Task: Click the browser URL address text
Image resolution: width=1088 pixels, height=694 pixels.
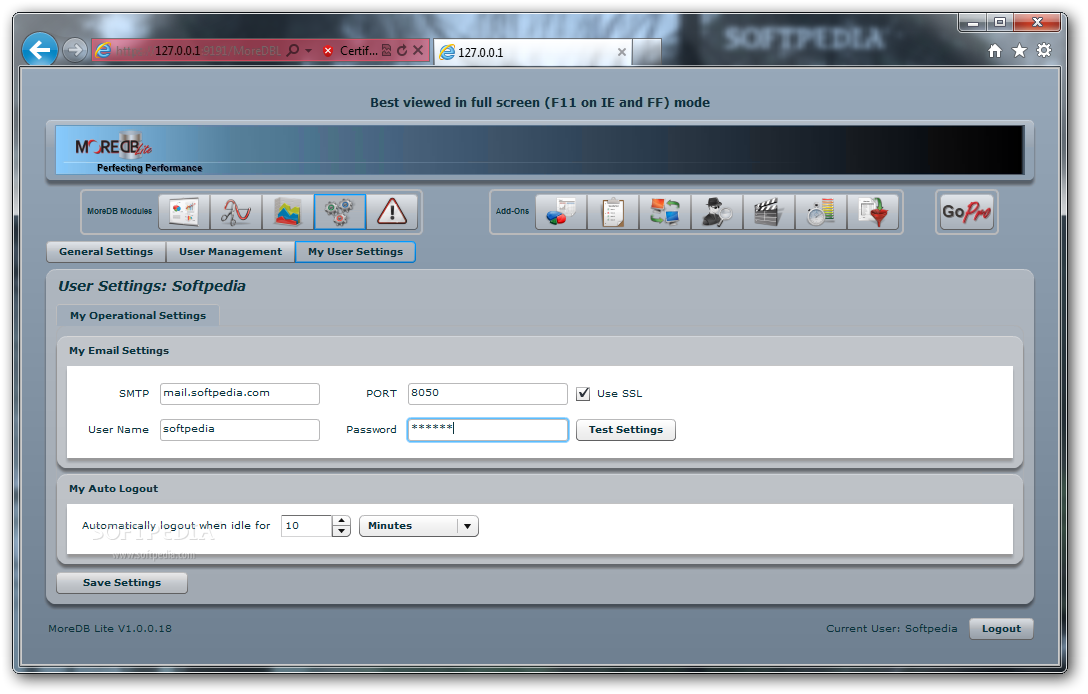Action: (x=198, y=51)
